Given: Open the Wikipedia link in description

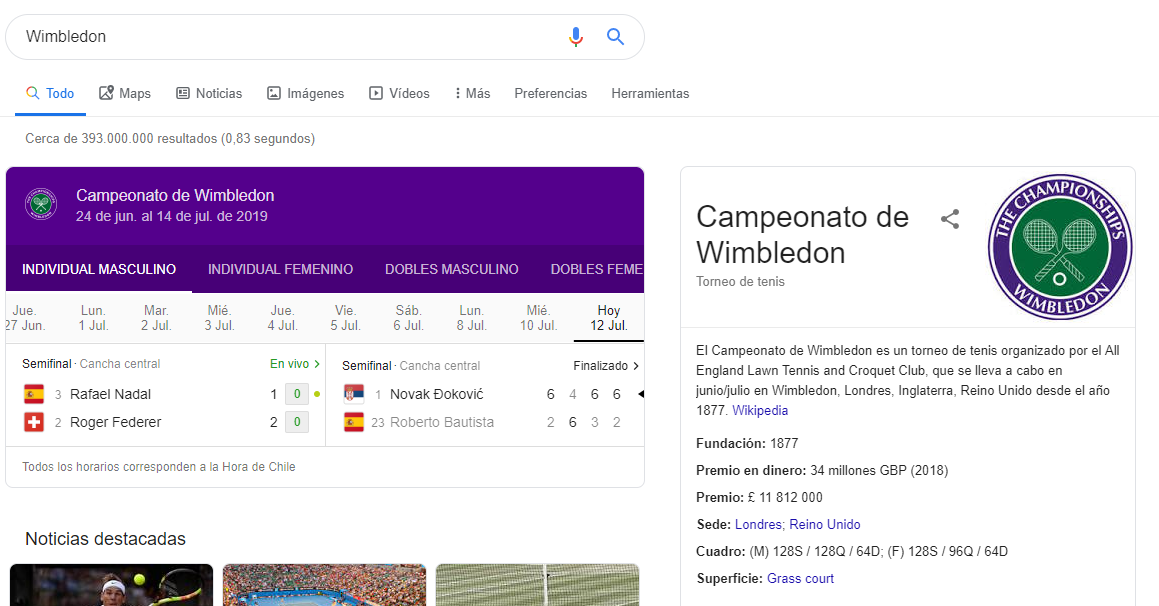Looking at the screenshot, I should point(760,411).
